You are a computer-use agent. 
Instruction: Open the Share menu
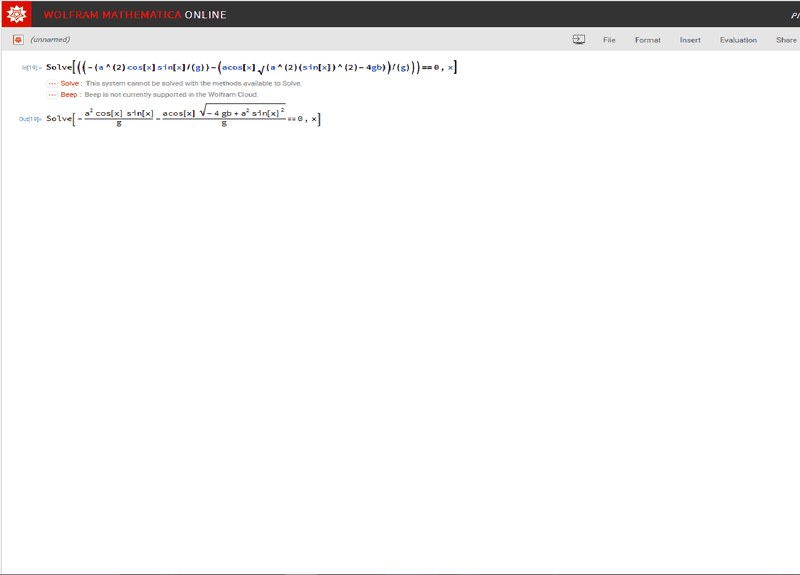point(786,40)
